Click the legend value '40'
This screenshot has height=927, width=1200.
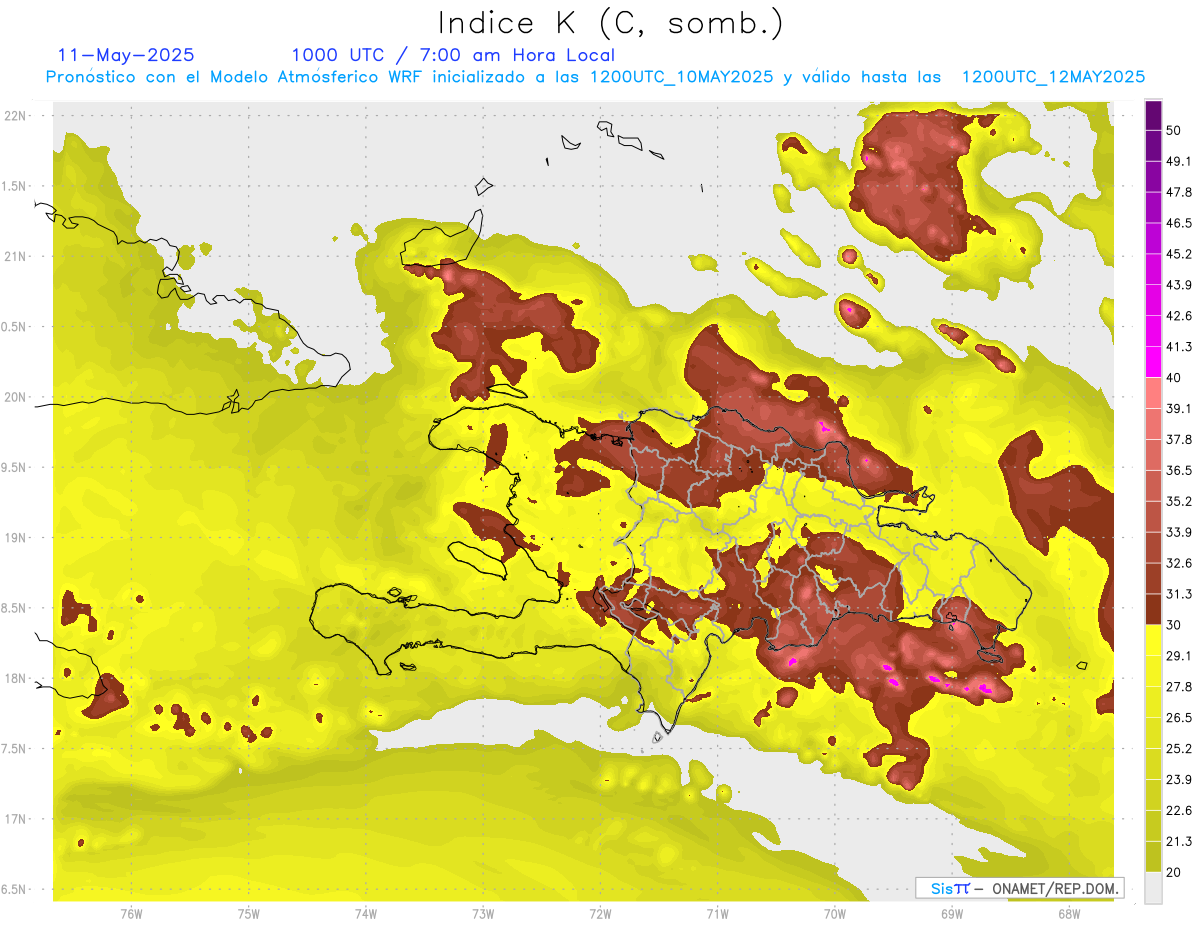coord(1173,378)
